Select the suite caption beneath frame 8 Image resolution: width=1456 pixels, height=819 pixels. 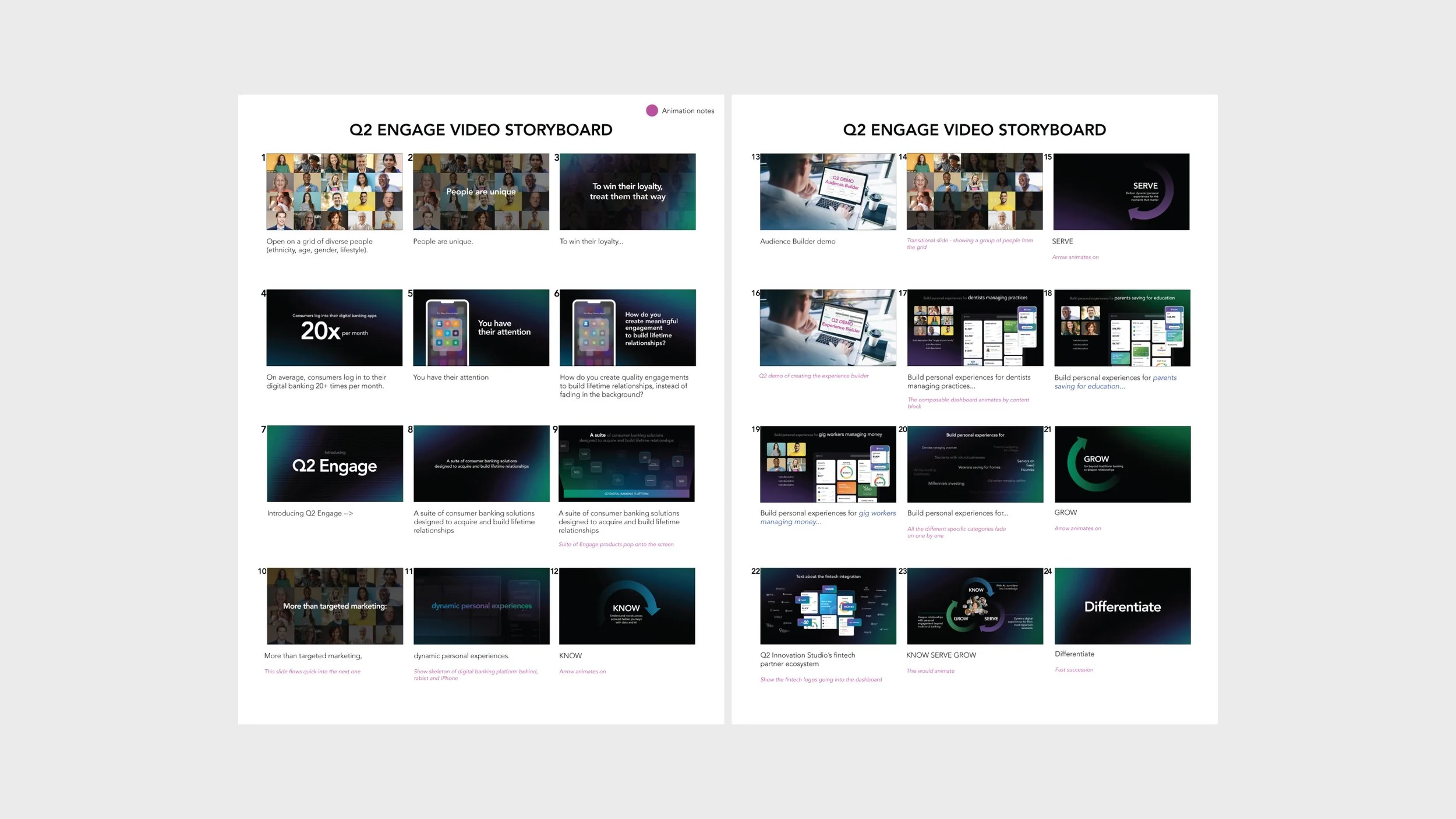pyautogui.click(x=474, y=522)
